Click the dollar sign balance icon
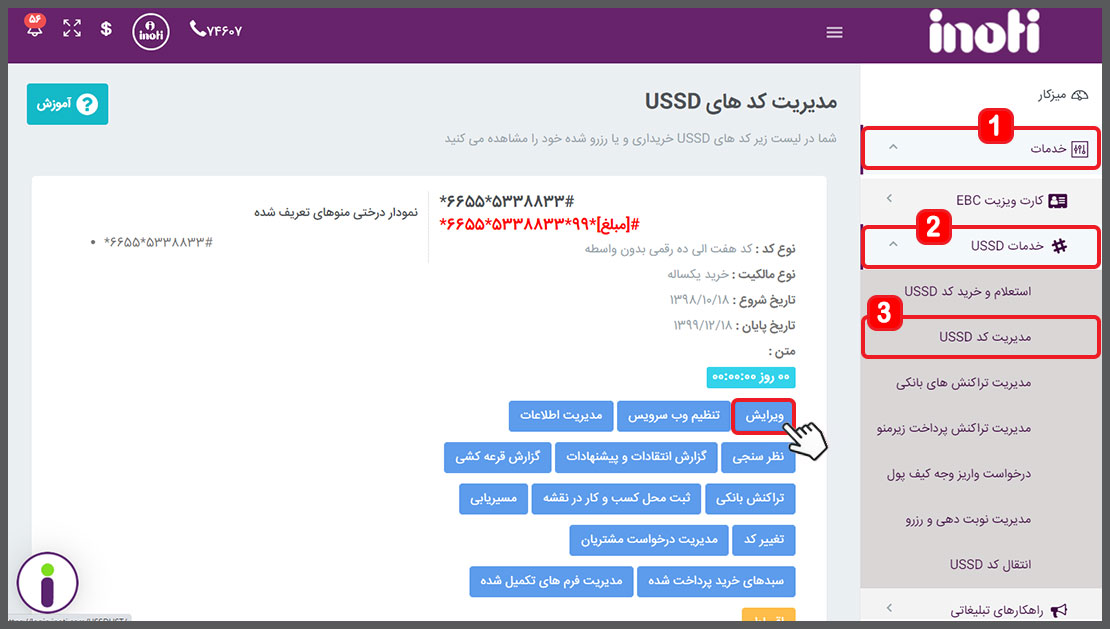 tap(106, 29)
